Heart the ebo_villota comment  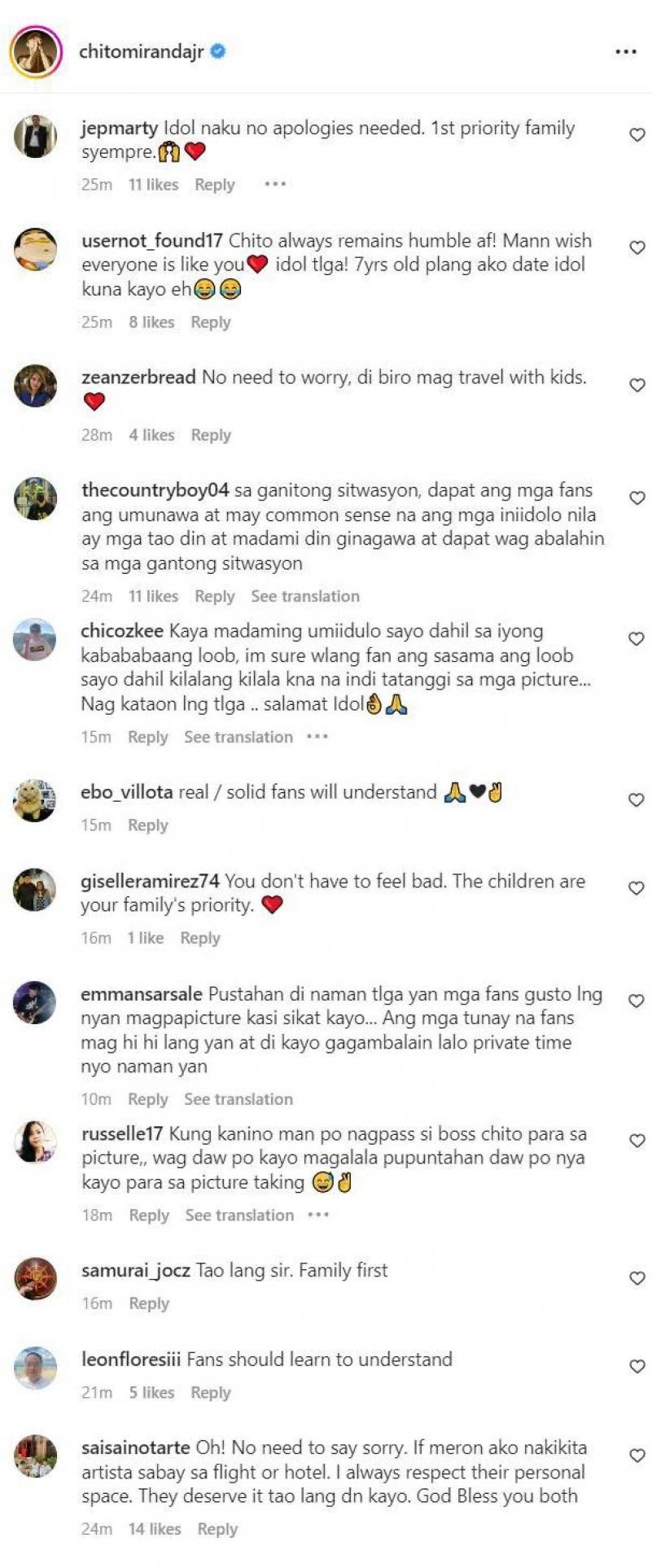pyautogui.click(x=637, y=799)
